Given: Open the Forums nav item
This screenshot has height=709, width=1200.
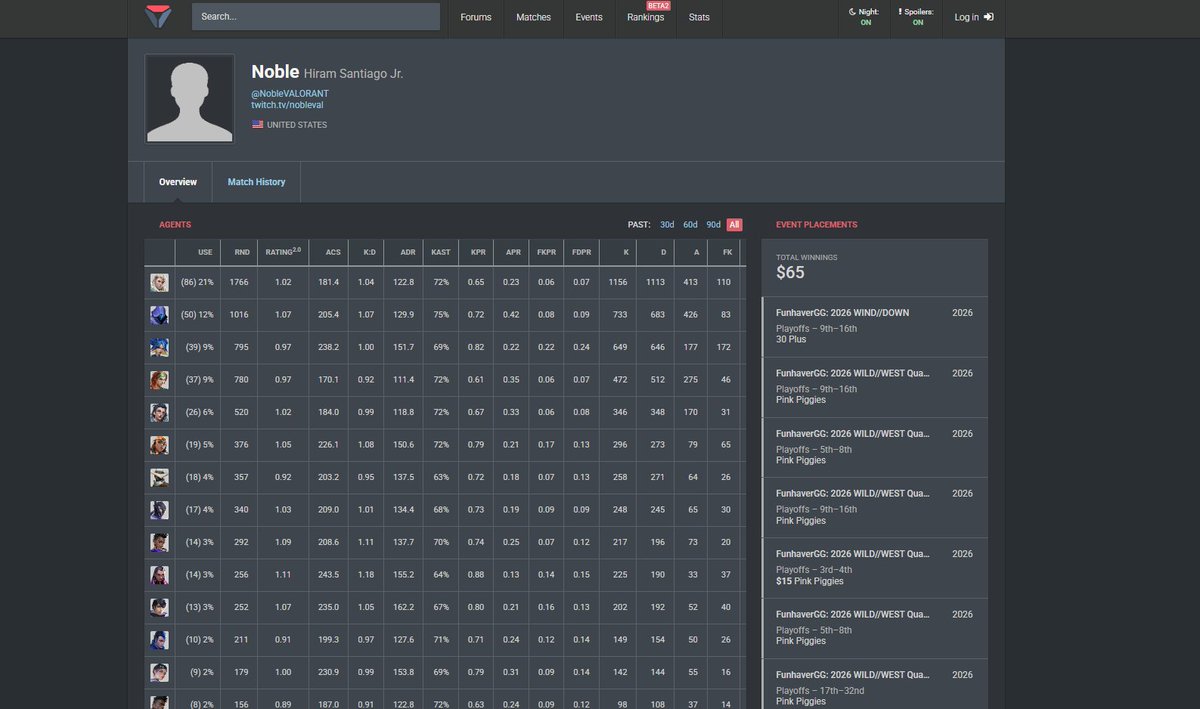Looking at the screenshot, I should (476, 17).
